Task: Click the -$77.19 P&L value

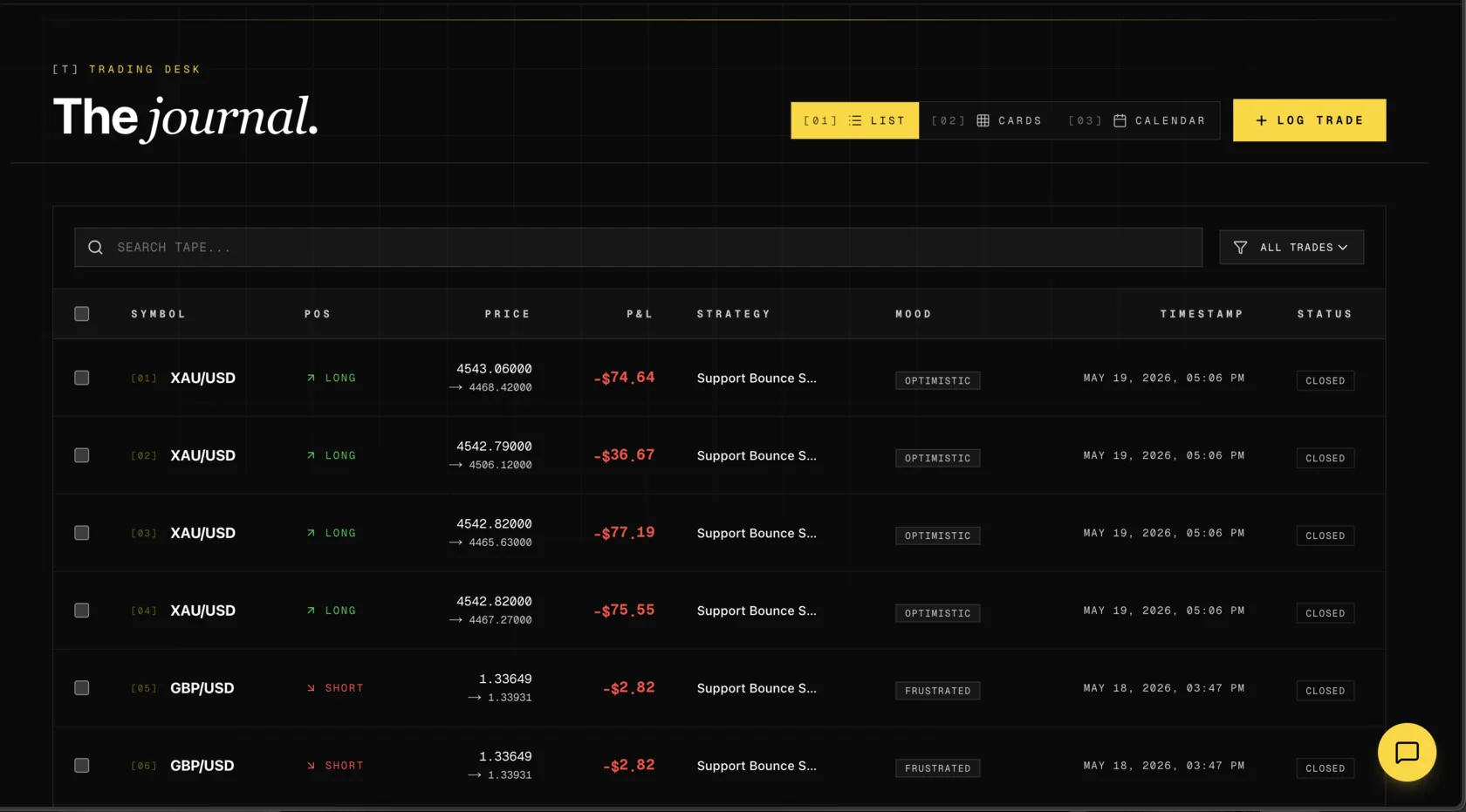Action: tap(624, 533)
